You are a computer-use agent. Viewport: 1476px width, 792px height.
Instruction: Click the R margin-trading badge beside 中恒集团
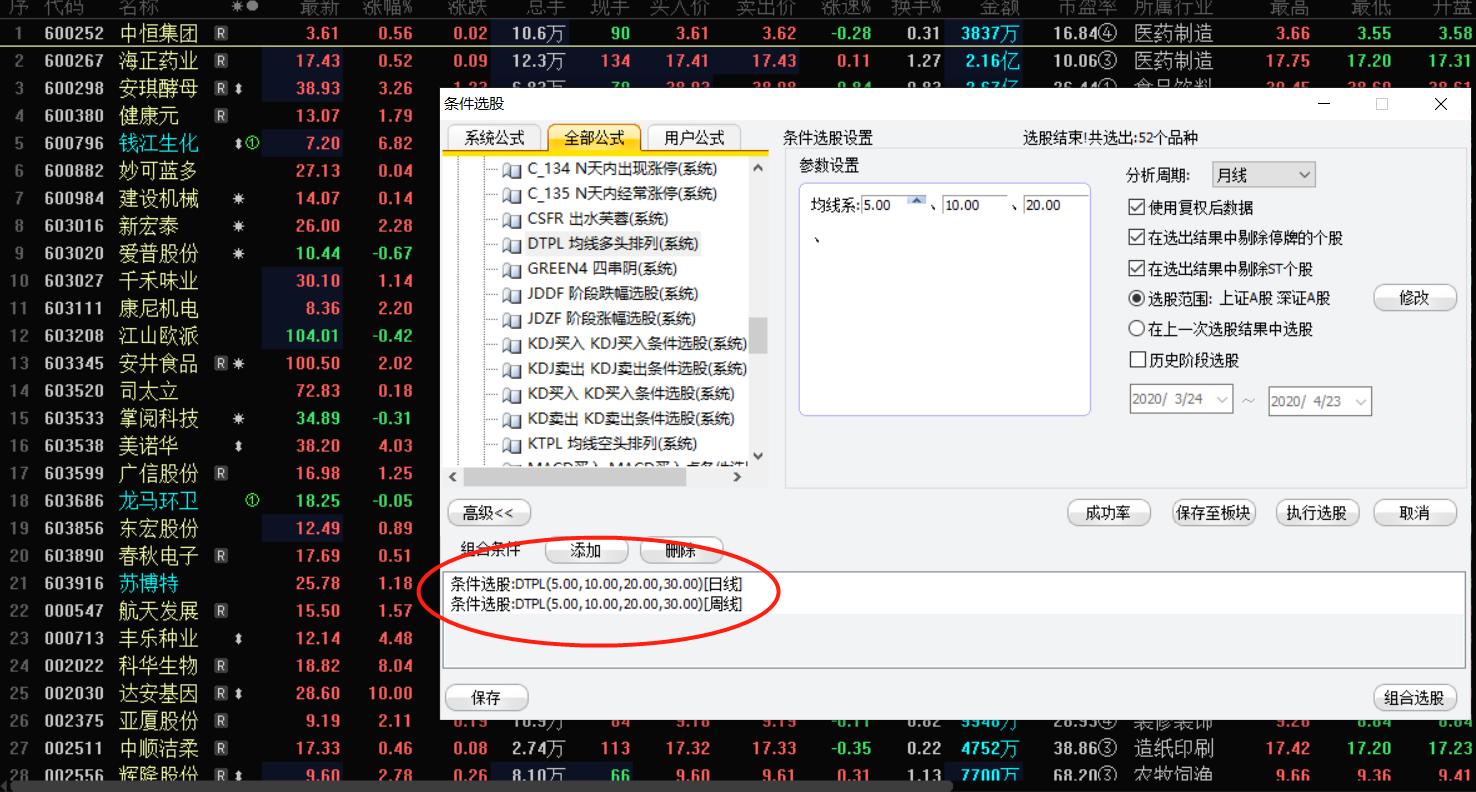pyautogui.click(x=222, y=32)
